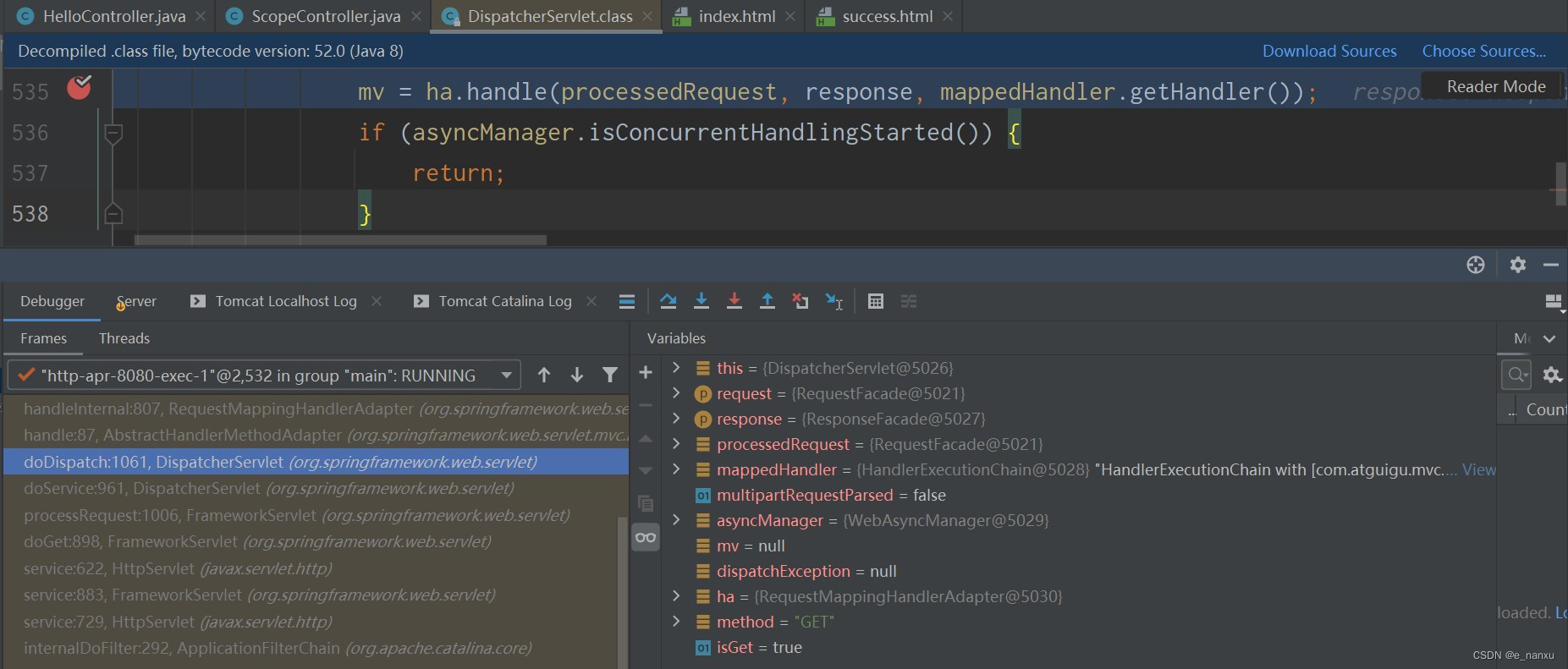Viewport: 1568px width, 669px height.
Task: Expand the 'this' variable node
Action: [x=675, y=368]
